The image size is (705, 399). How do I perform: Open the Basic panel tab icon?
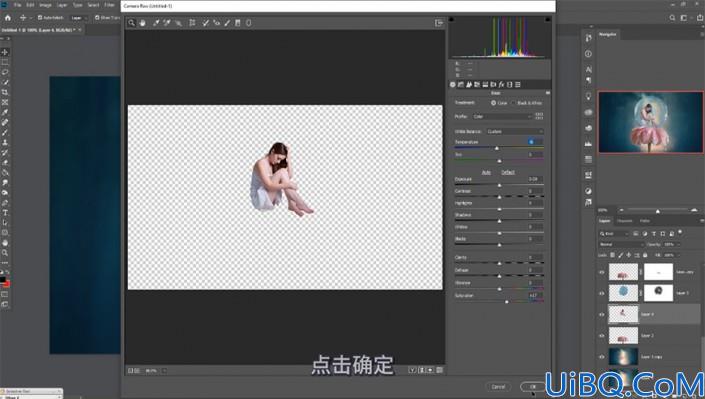click(453, 85)
